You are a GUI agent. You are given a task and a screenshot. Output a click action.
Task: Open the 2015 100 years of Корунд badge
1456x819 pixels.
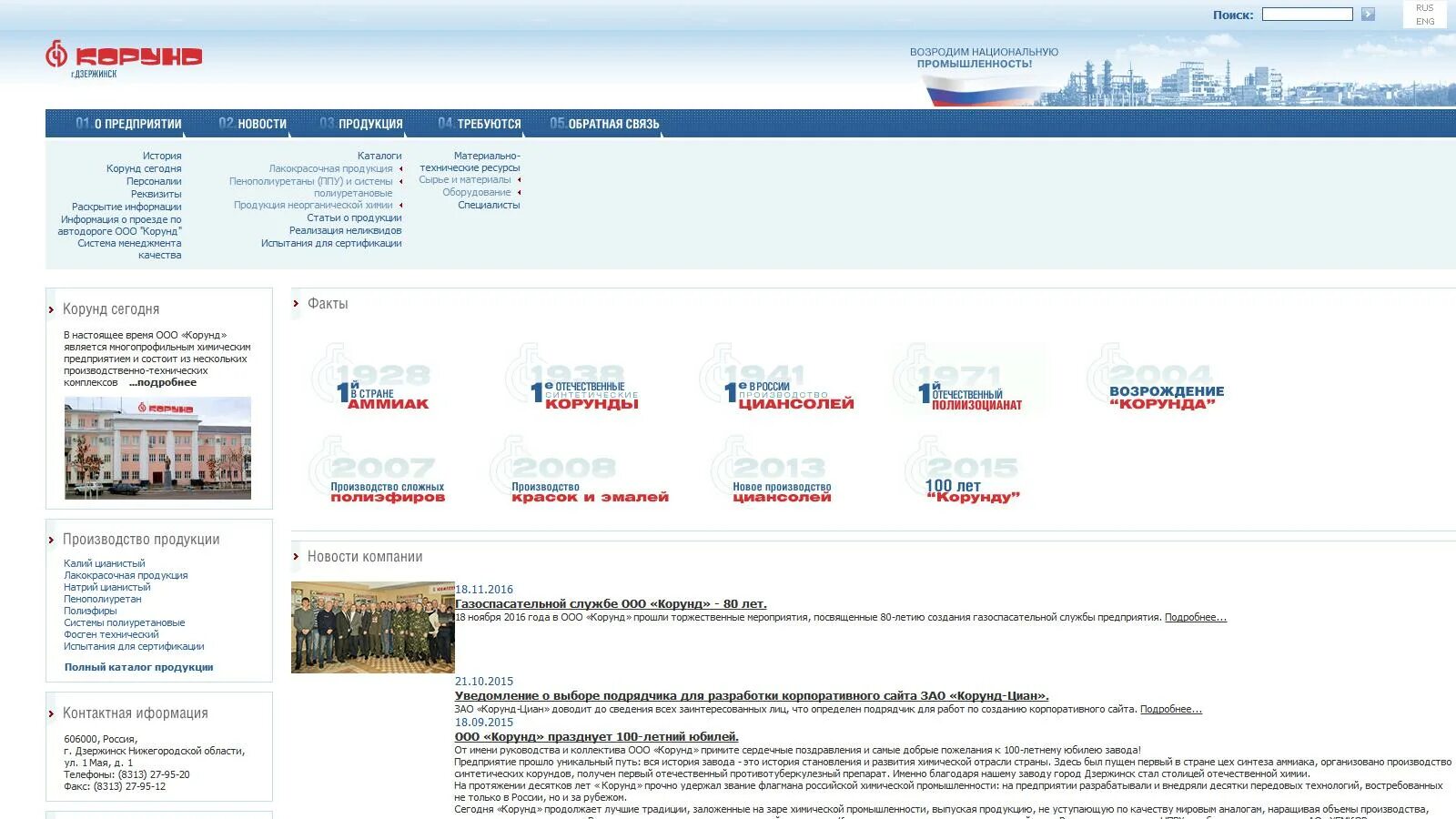tap(964, 470)
